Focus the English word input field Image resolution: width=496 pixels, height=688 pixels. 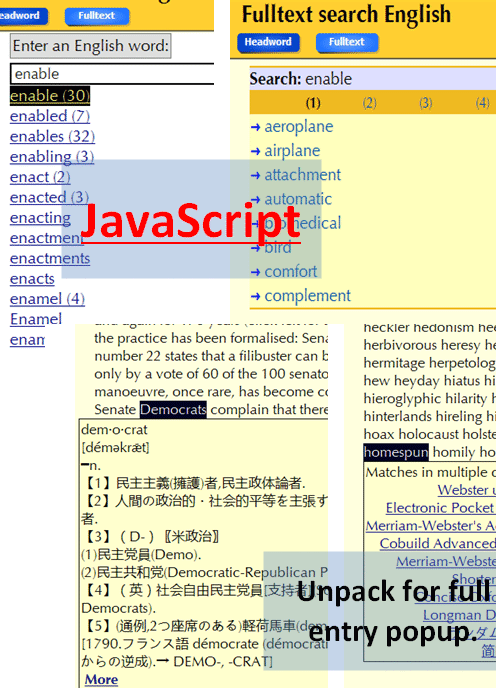tap(112, 74)
